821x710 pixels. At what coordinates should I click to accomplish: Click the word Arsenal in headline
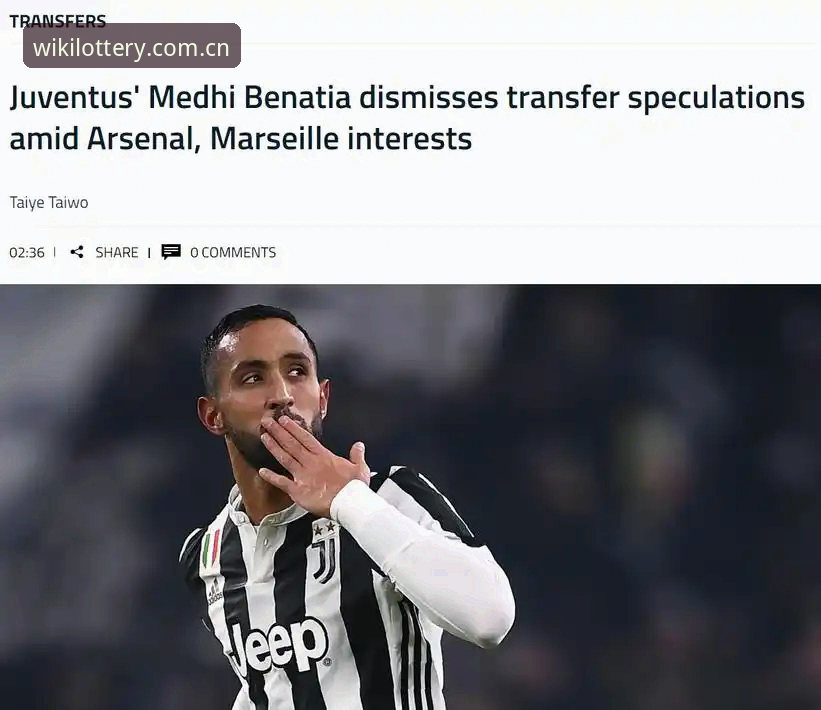[x=143, y=139]
